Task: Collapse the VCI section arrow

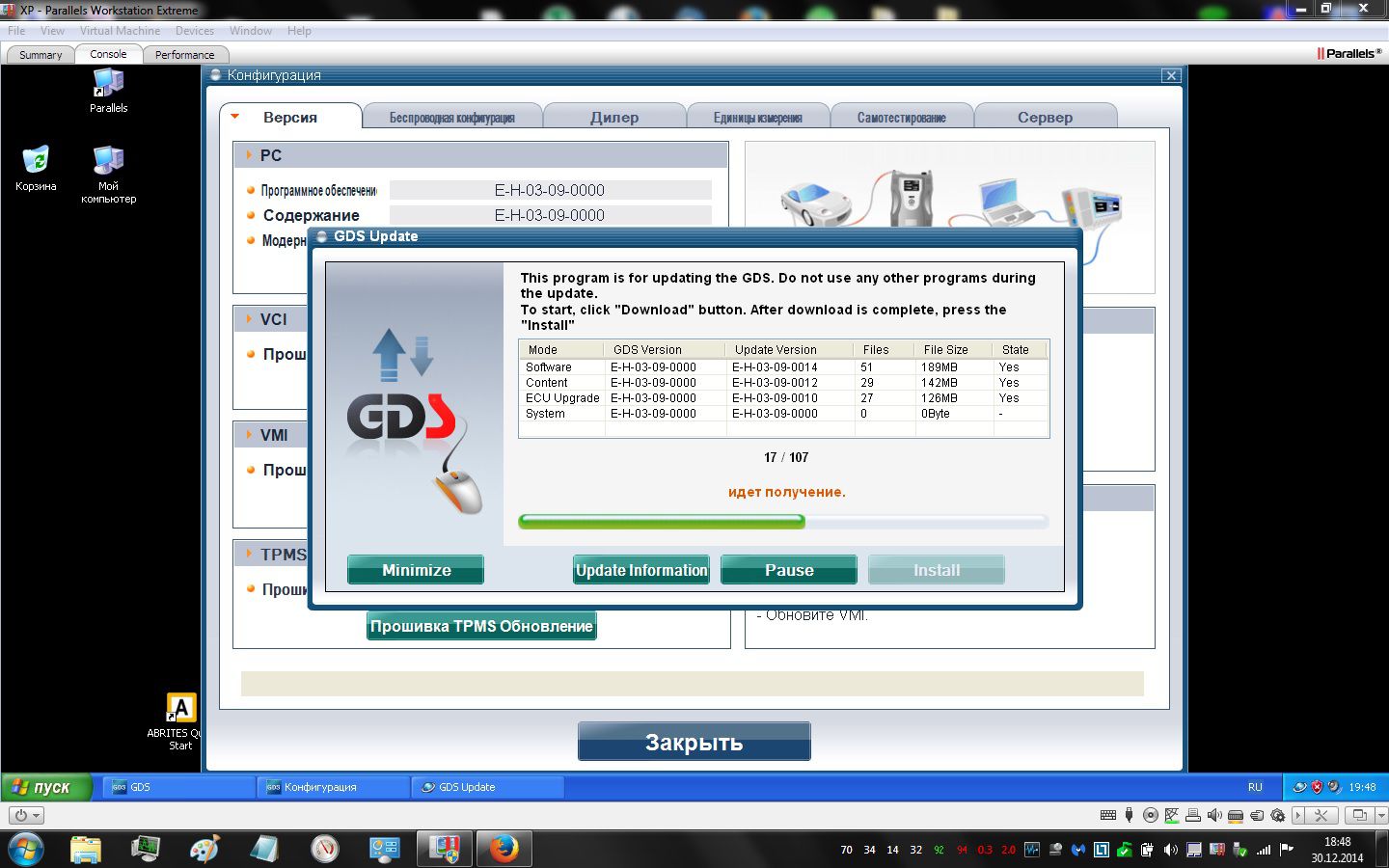Action: tap(249, 319)
